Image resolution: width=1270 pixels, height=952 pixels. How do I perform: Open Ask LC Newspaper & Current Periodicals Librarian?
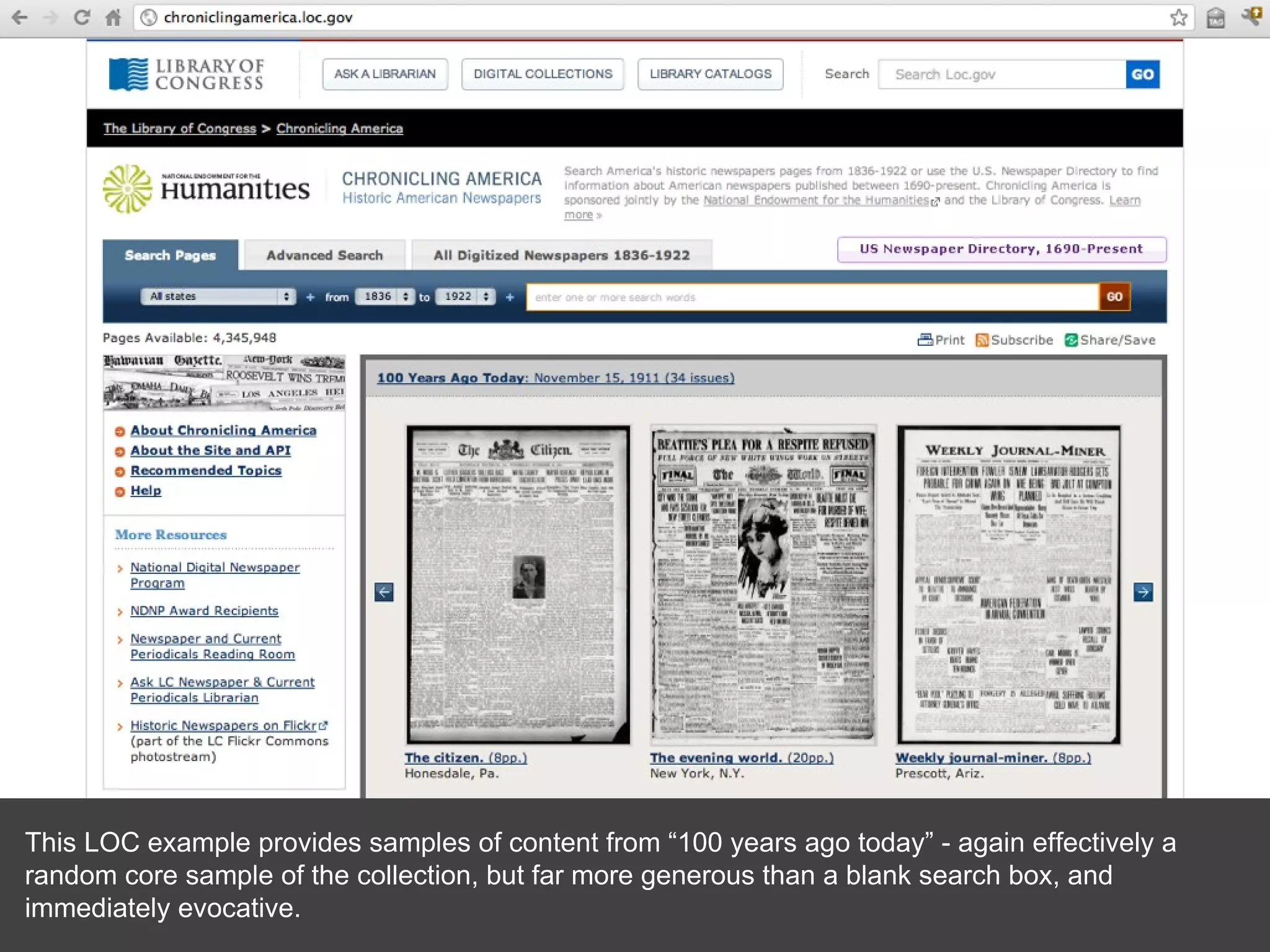(222, 689)
